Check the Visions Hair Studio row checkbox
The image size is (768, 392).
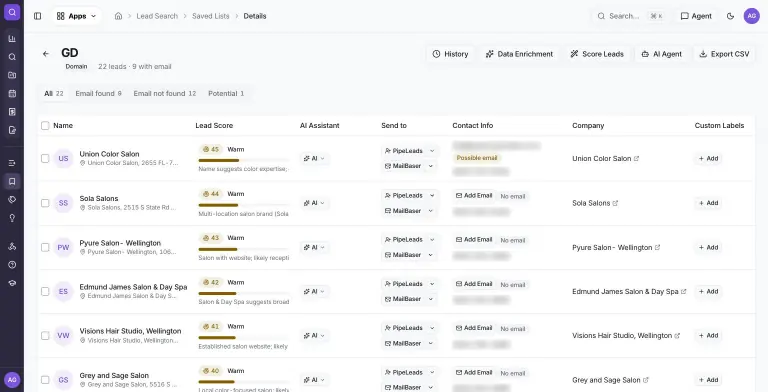point(45,336)
